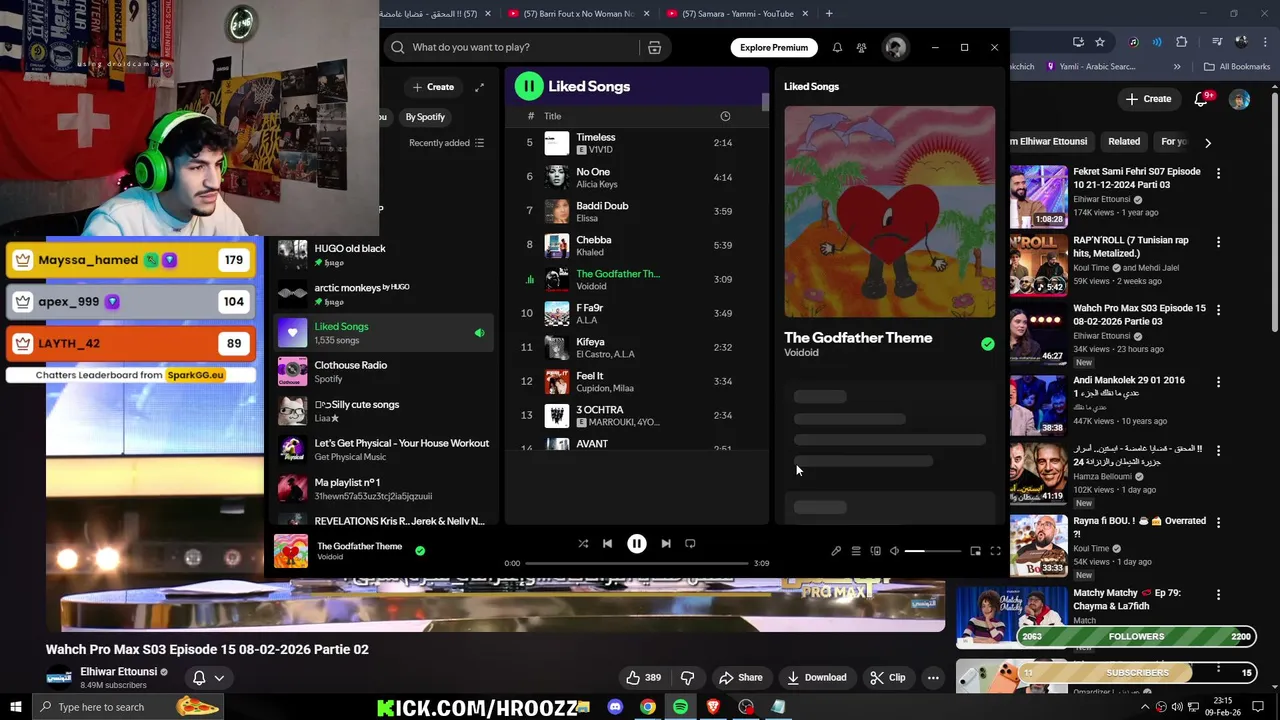
Task: Open the Spotify queue icon
Action: click(x=856, y=551)
